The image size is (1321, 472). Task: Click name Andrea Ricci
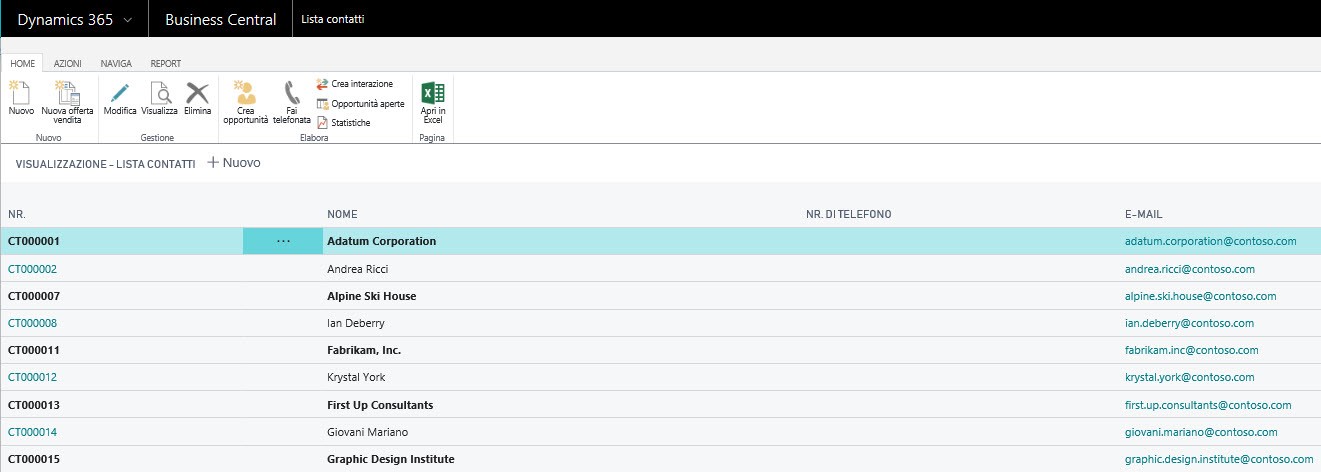tap(358, 269)
